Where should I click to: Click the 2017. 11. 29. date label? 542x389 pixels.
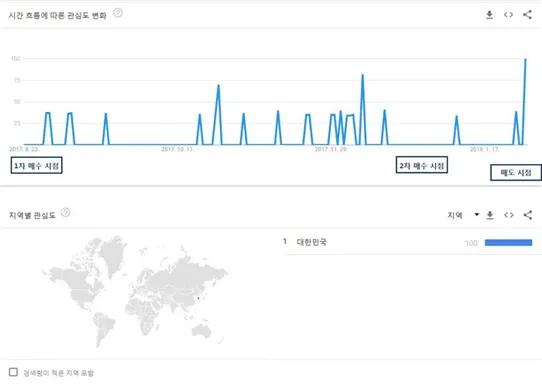click(331, 149)
